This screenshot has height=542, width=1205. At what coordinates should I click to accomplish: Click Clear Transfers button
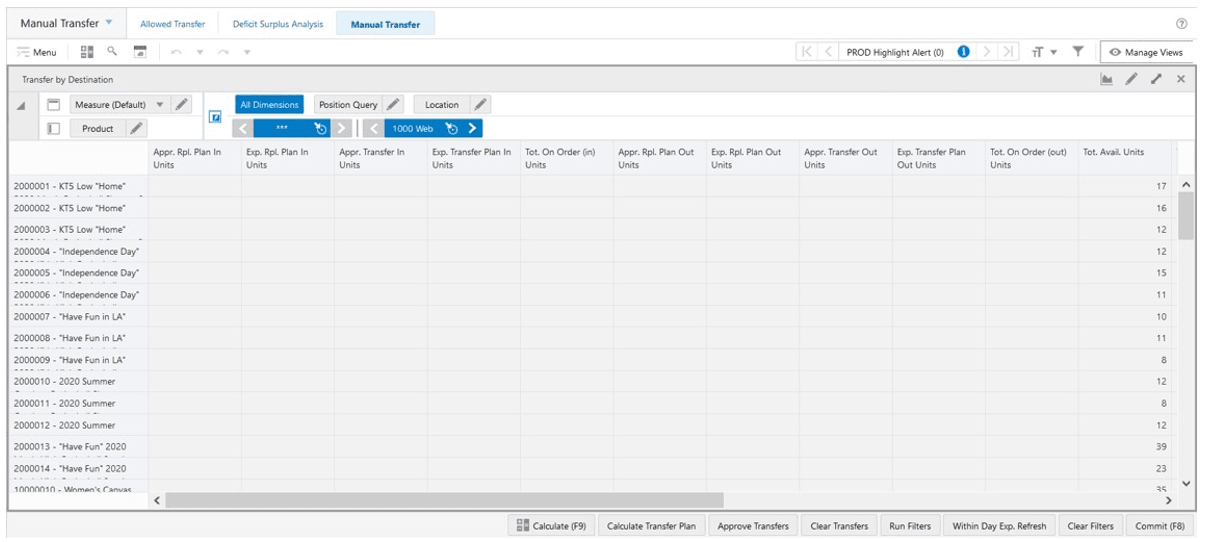[x=840, y=526]
